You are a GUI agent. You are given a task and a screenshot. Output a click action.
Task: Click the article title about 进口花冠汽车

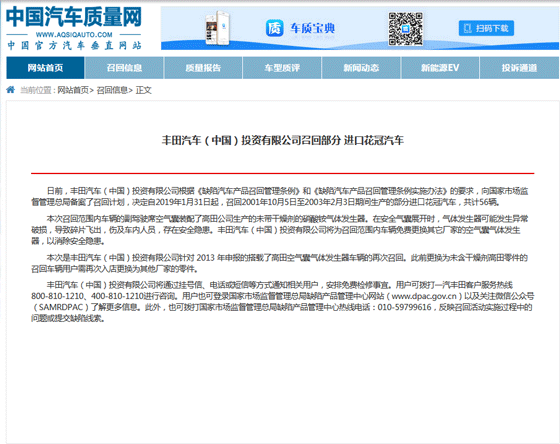pyautogui.click(x=282, y=140)
